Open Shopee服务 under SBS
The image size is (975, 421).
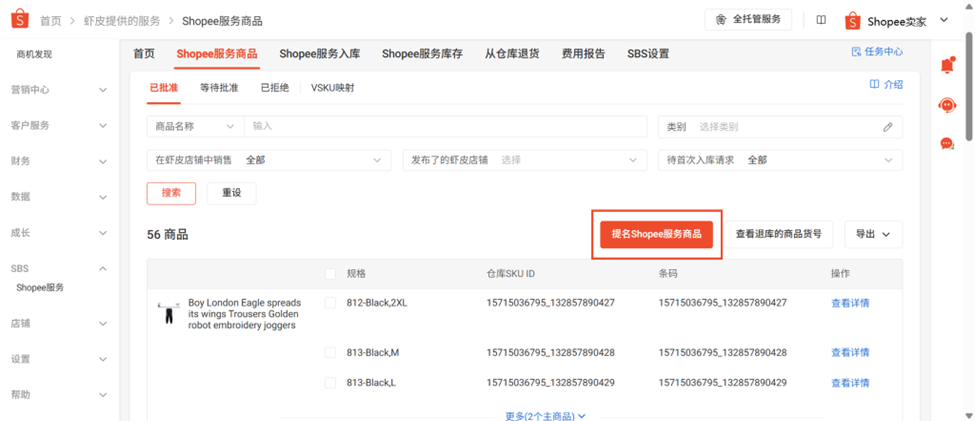40,288
